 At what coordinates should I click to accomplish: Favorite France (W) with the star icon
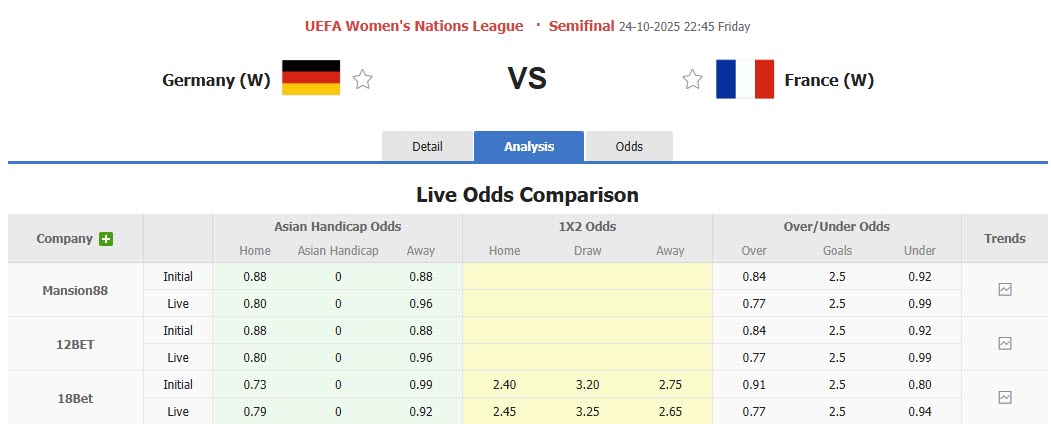coord(692,80)
